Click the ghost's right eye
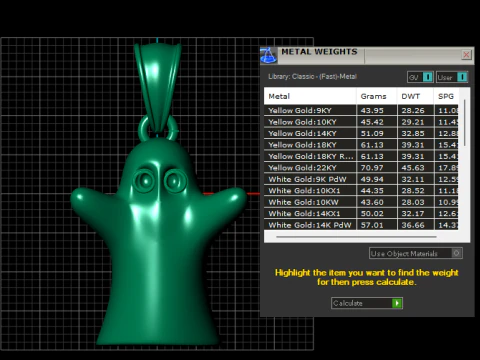 tap(174, 182)
